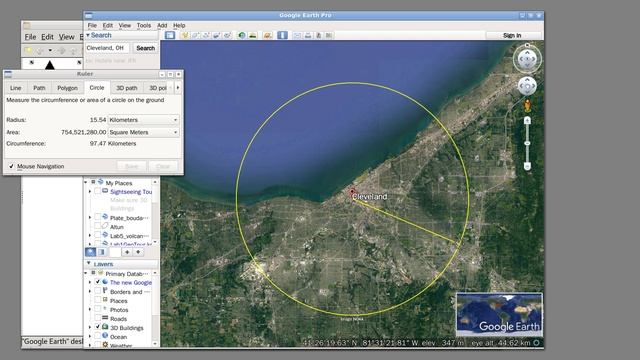
Task: Open the File menu in Google Earth
Action: (92, 25)
